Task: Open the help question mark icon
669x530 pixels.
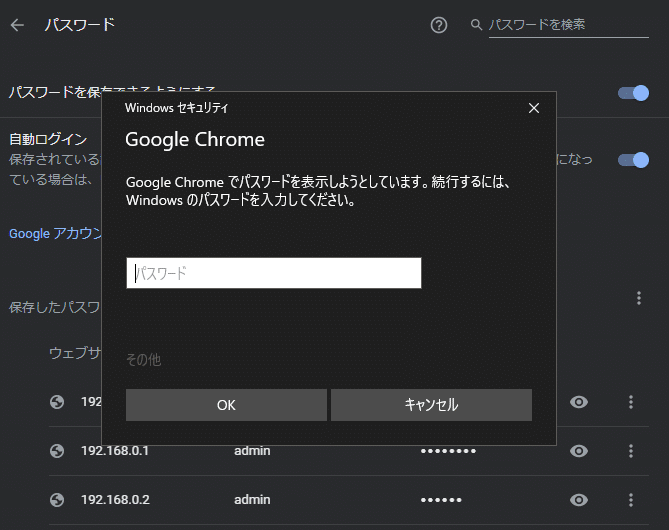Action: 439,25
